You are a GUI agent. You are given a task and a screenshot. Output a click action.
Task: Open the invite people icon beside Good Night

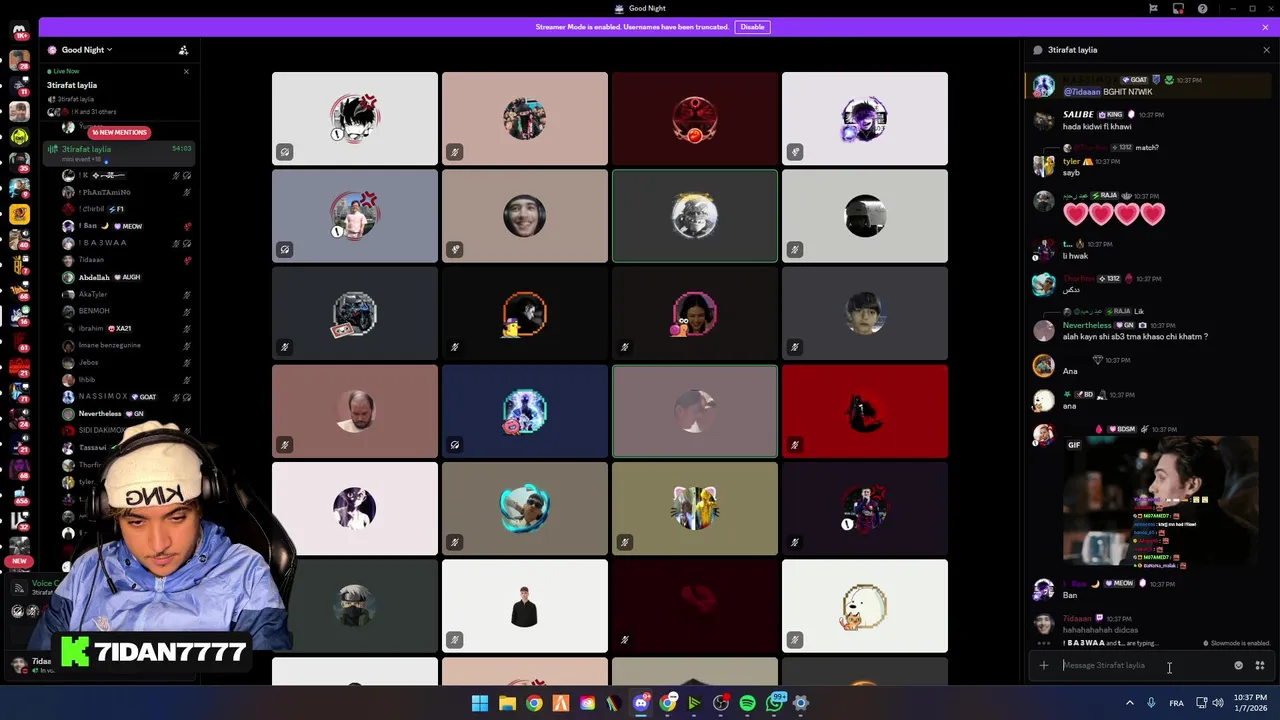pos(183,50)
